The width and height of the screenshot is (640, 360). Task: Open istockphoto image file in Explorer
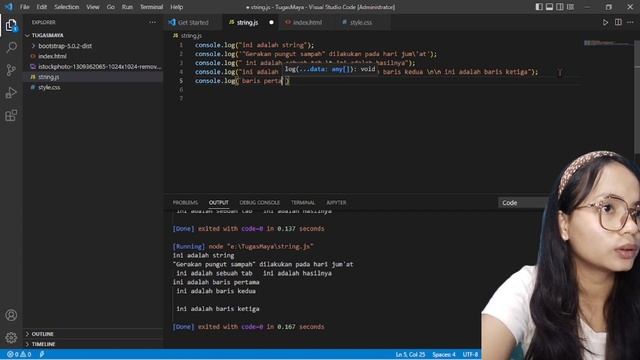click(100, 67)
